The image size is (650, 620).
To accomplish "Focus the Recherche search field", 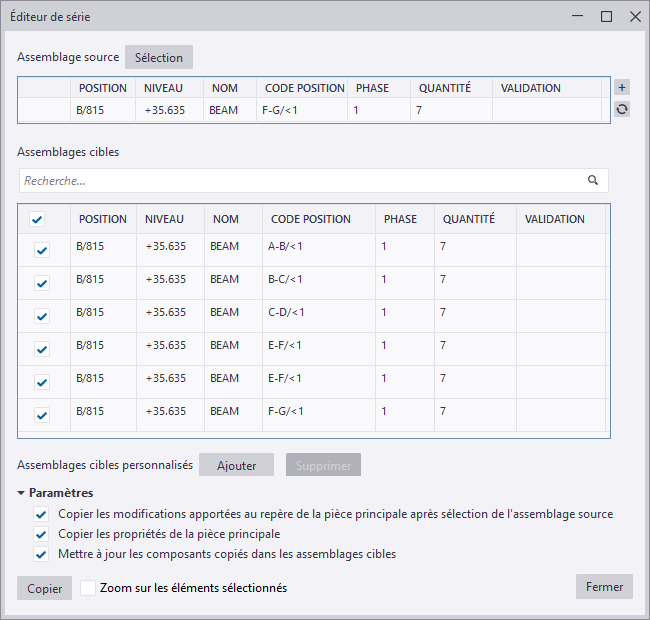I will tap(300, 181).
